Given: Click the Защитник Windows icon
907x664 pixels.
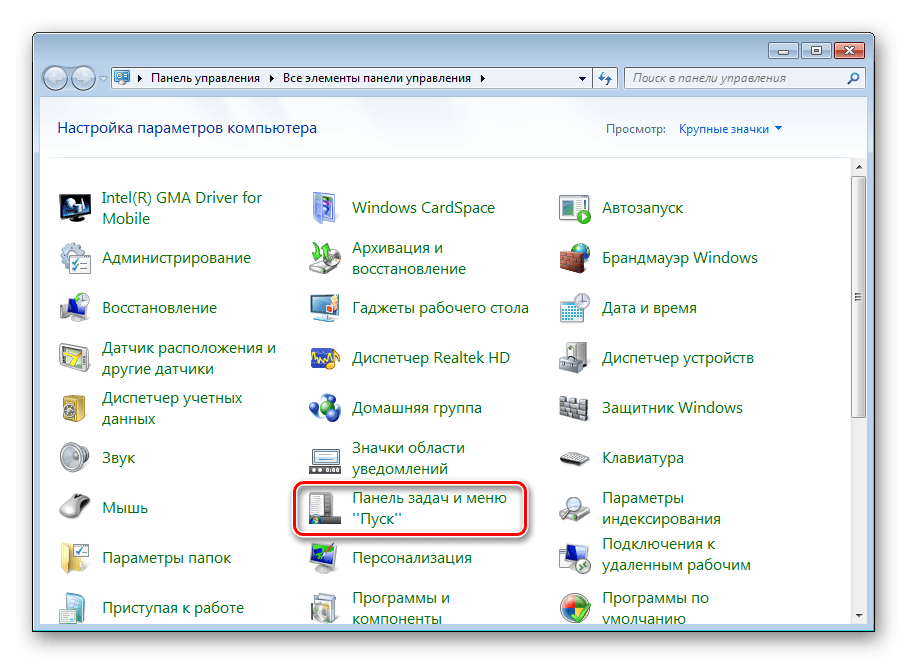Looking at the screenshot, I should [x=575, y=408].
